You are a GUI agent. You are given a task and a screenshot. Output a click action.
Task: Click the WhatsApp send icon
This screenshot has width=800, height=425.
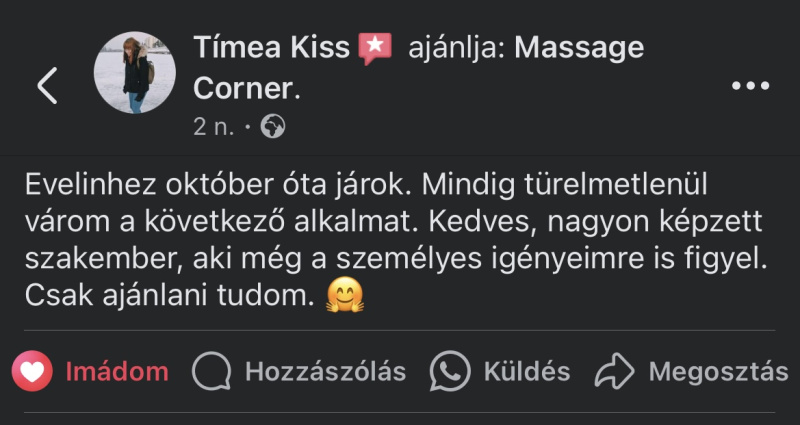tap(450, 372)
